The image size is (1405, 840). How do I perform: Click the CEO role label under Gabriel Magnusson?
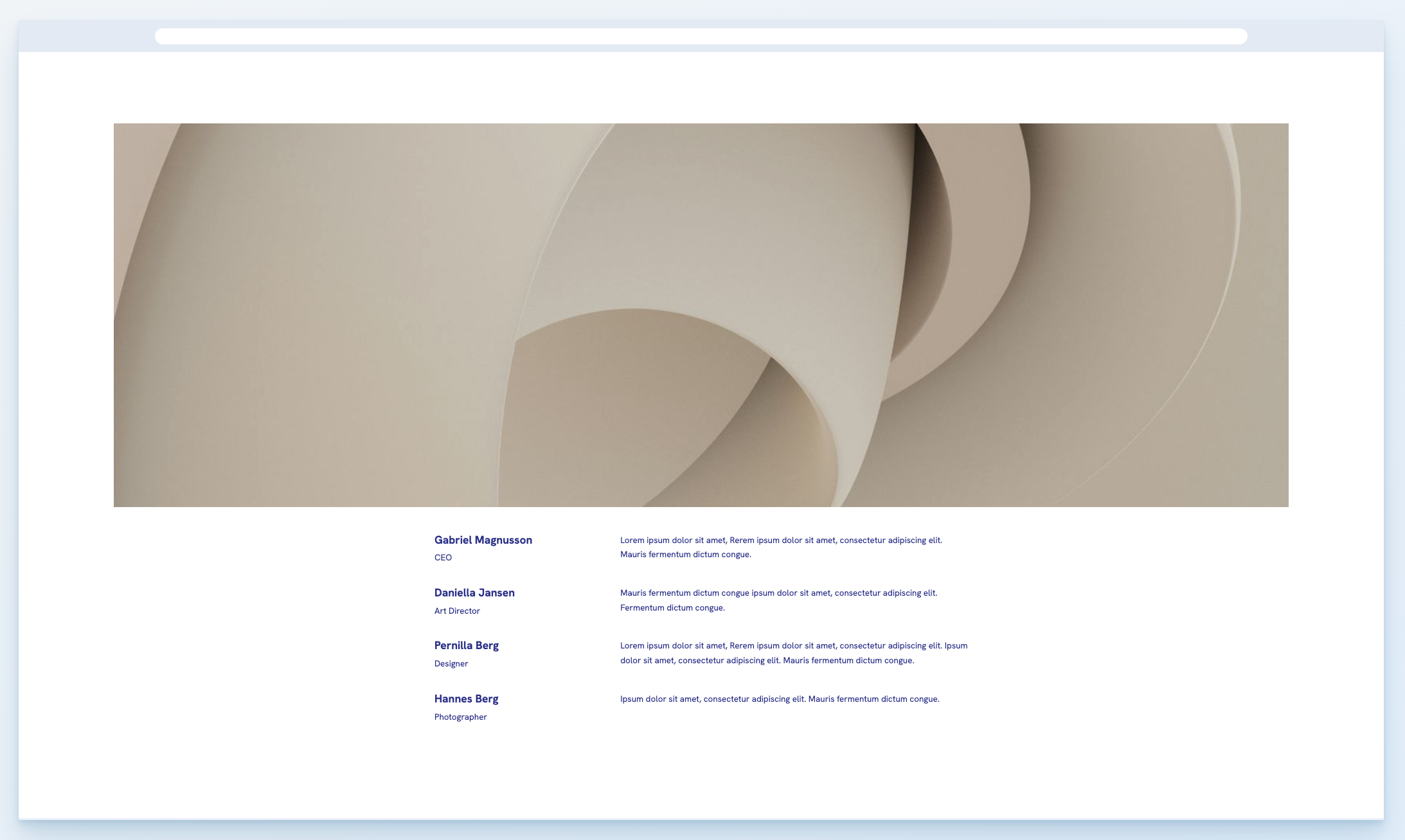pyautogui.click(x=443, y=557)
